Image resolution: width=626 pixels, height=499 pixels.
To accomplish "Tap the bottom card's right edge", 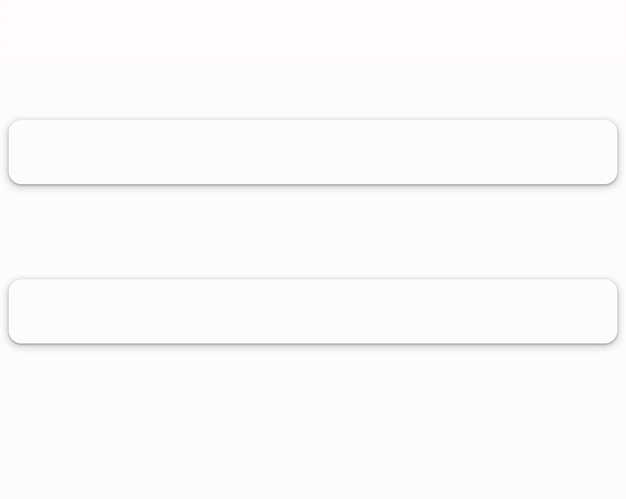I will pos(615,311).
